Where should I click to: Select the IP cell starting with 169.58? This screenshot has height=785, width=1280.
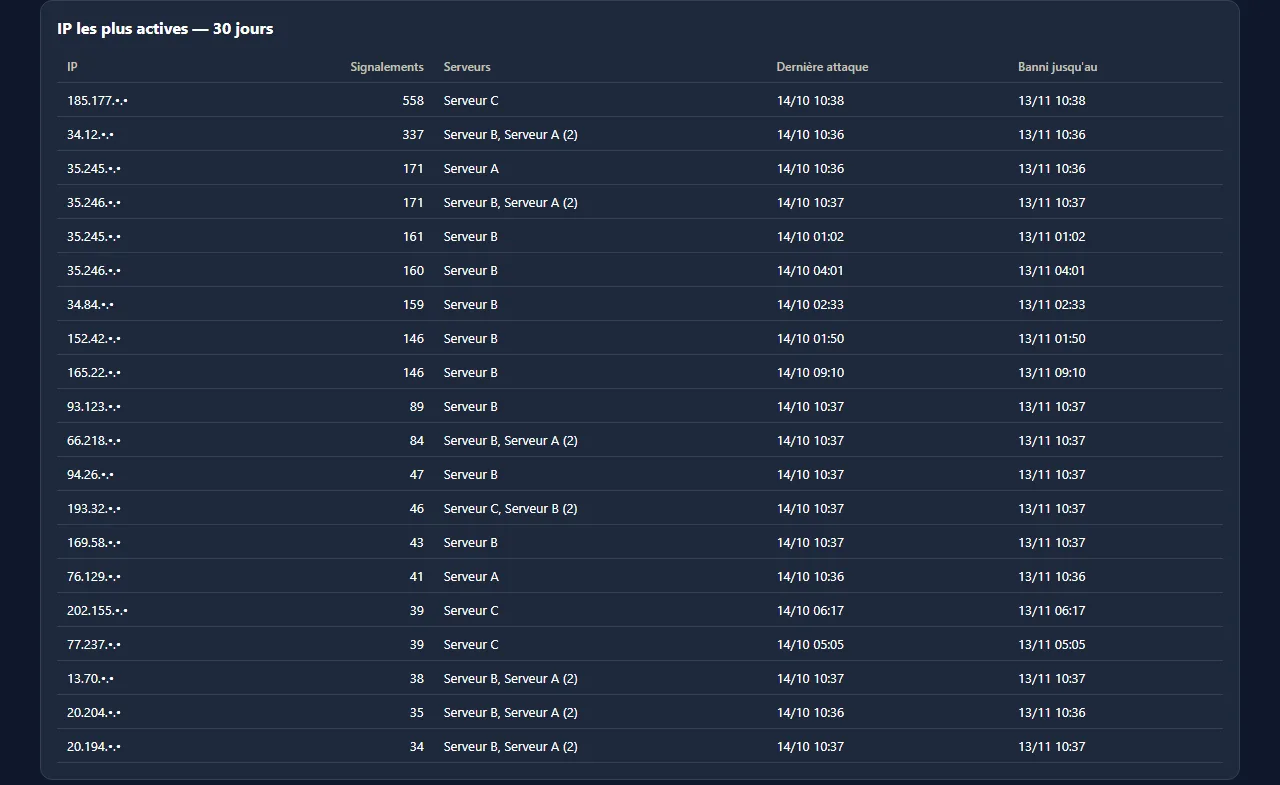94,543
